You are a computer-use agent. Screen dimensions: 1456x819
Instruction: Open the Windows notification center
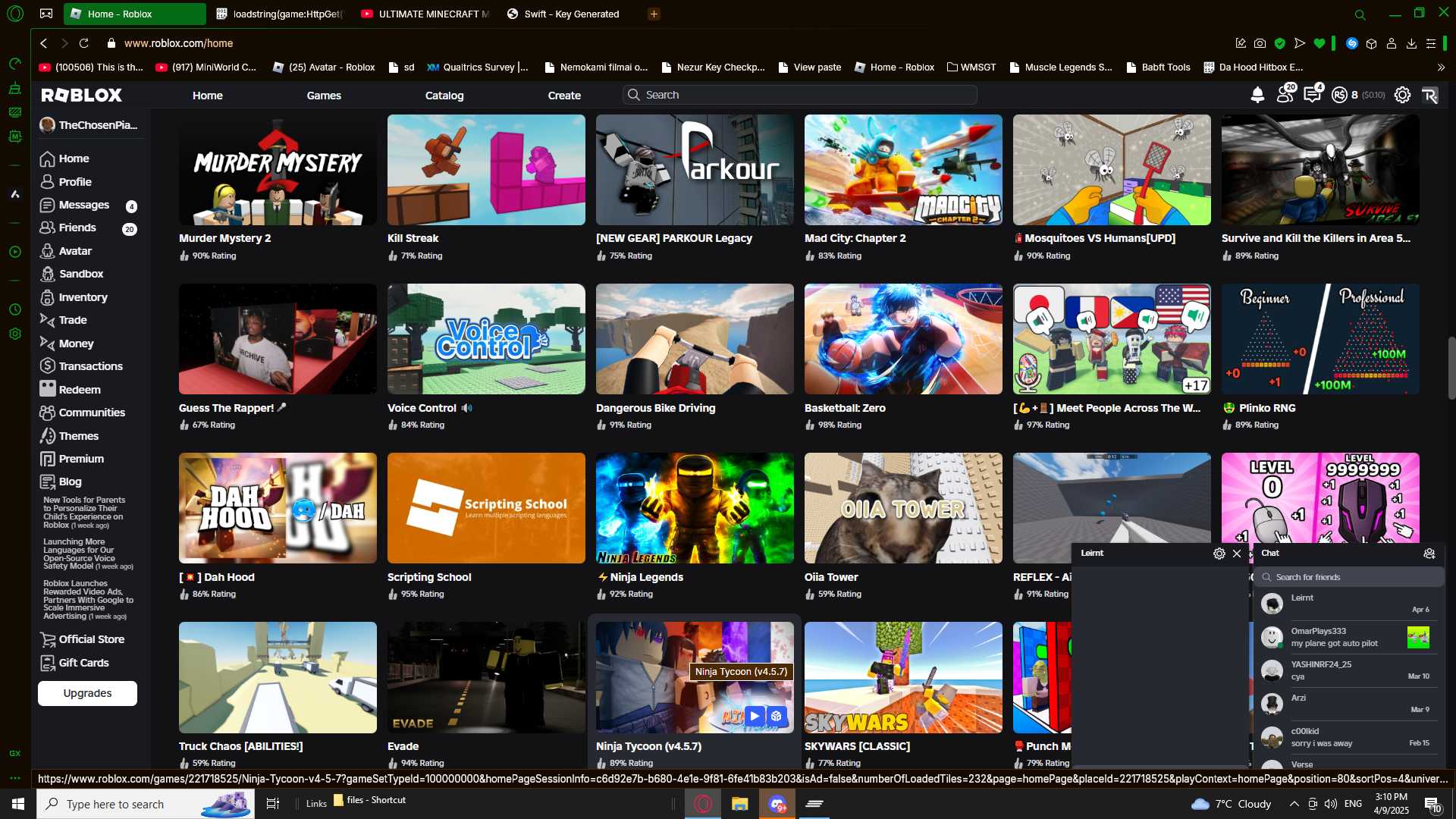pos(1432,804)
